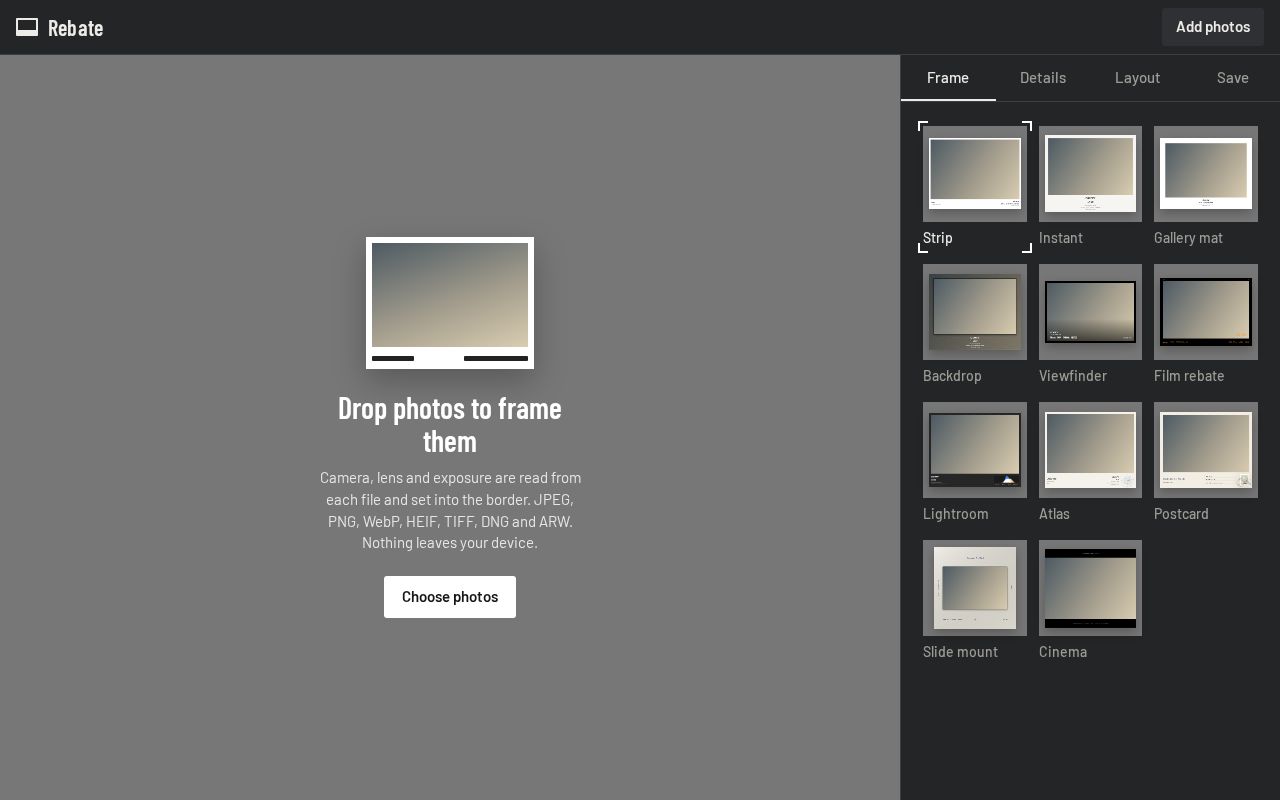The width and height of the screenshot is (1280, 800).
Task: Select the Strip frame thumbnail
Action: point(975,174)
